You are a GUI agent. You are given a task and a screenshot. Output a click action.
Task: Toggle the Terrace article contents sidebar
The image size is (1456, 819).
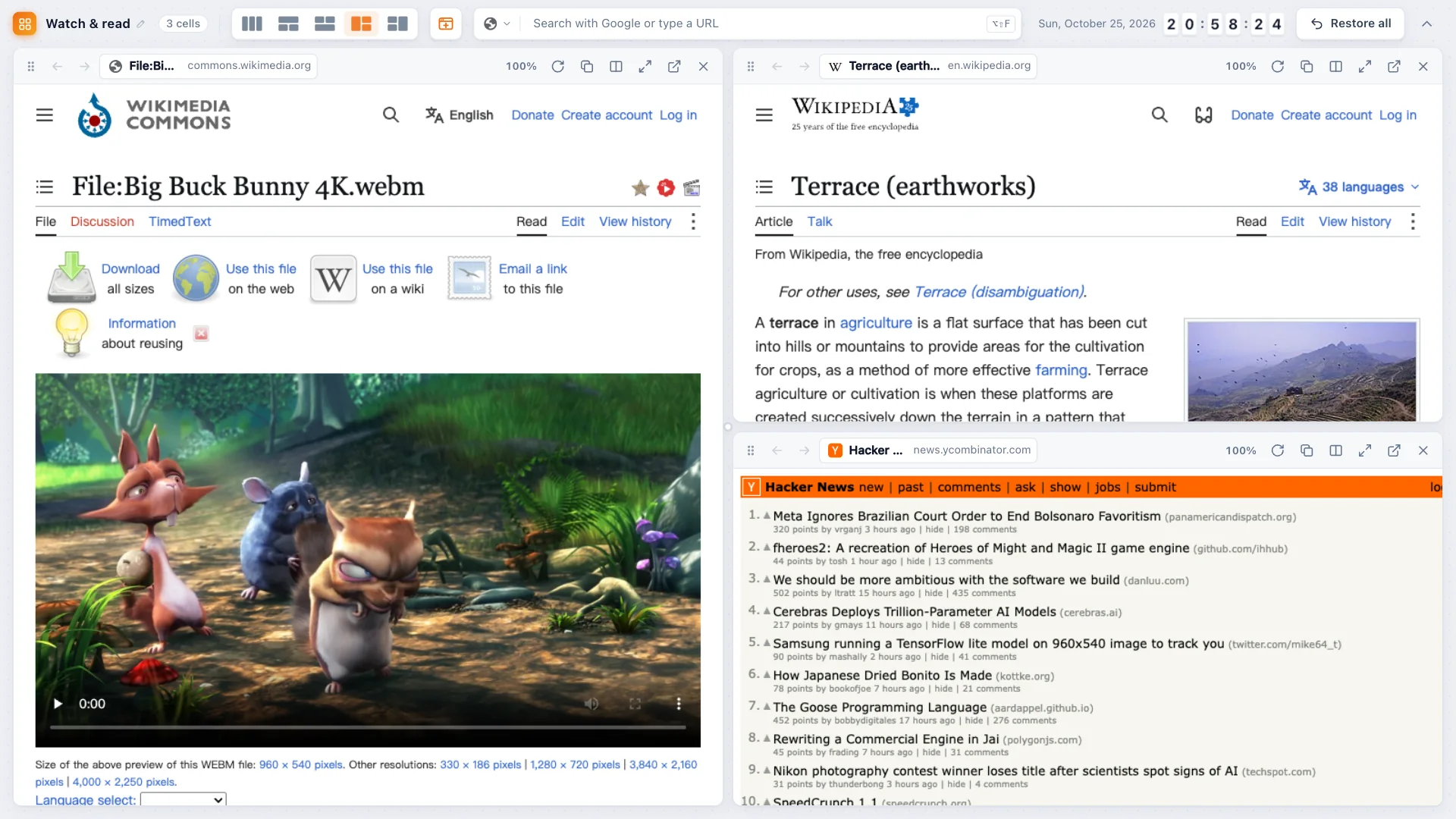(x=764, y=187)
